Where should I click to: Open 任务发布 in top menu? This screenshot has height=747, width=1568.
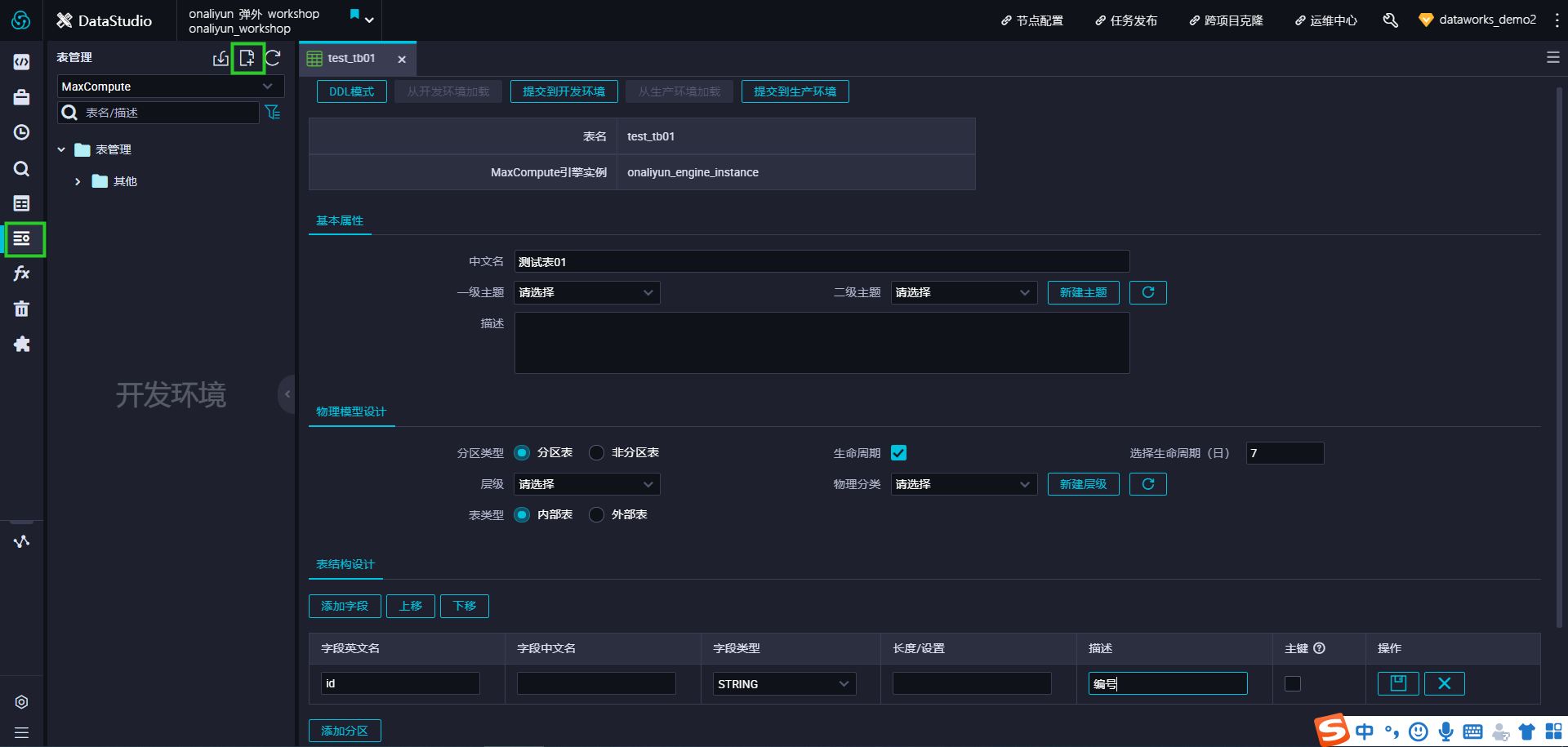click(1126, 20)
